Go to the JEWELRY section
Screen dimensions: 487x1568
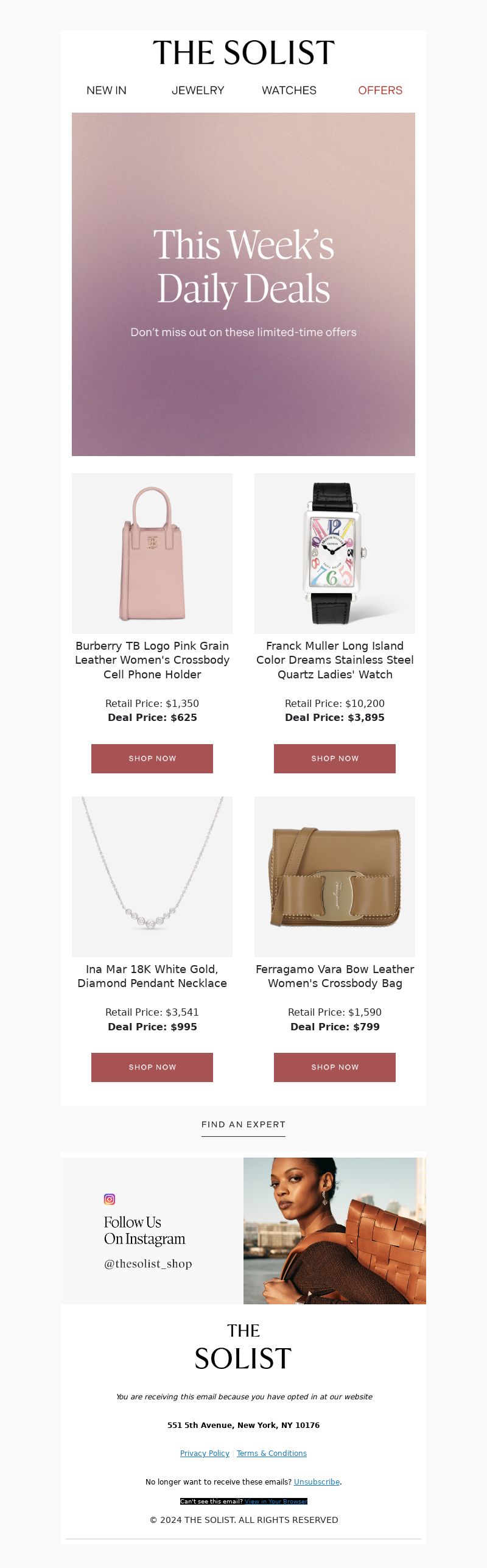(x=198, y=90)
